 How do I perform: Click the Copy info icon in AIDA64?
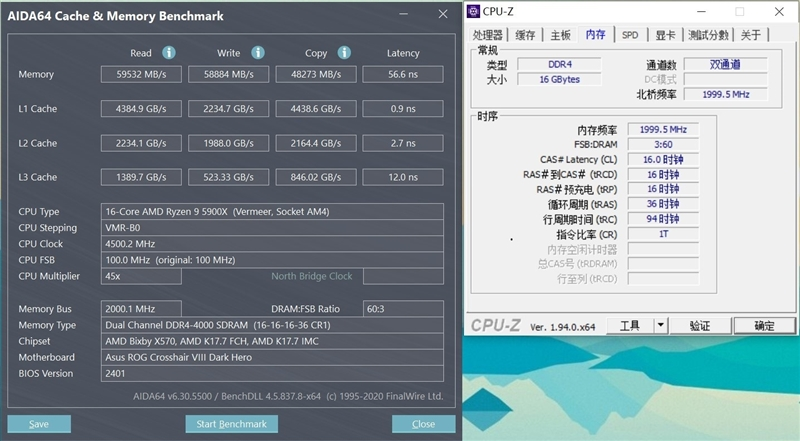(x=344, y=53)
